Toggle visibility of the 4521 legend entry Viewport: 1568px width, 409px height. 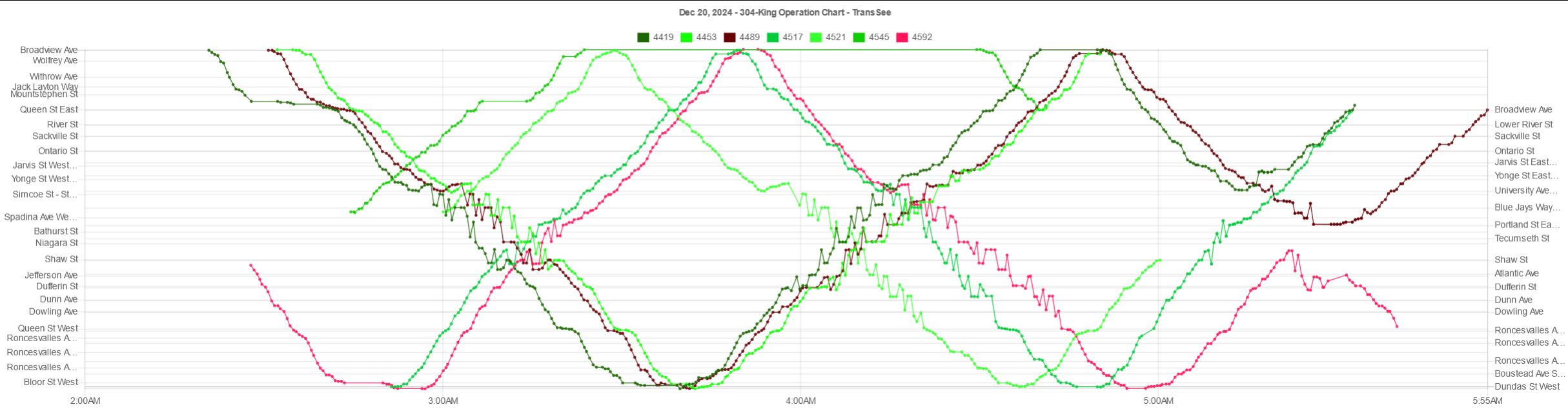pyautogui.click(x=835, y=37)
